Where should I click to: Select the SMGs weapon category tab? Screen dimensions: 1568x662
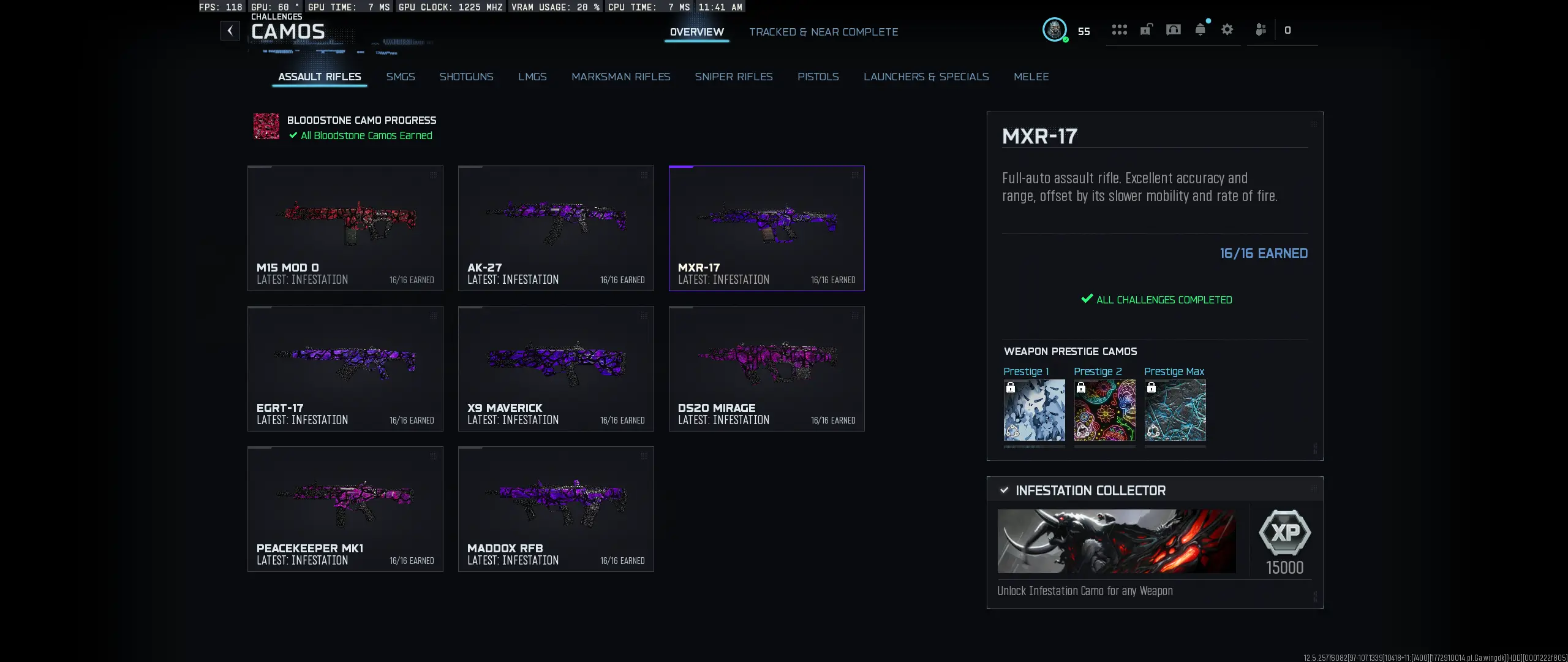tap(401, 77)
